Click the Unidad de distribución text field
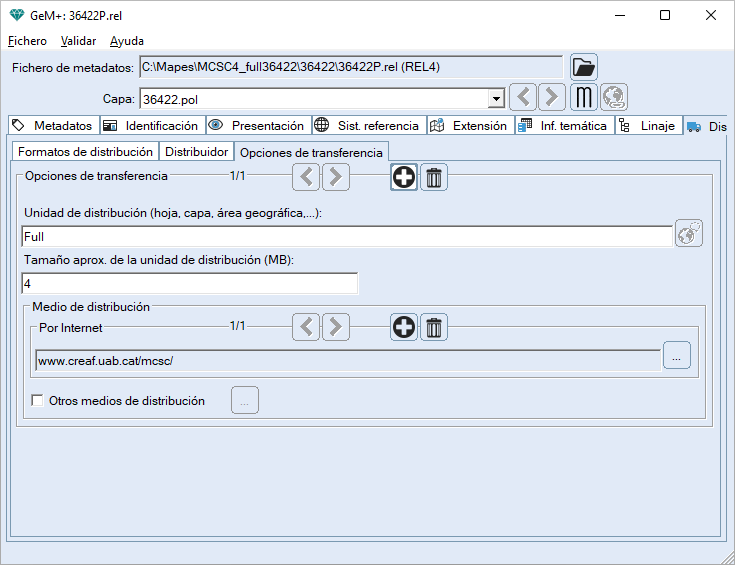This screenshot has height=565, width=735. [345, 237]
